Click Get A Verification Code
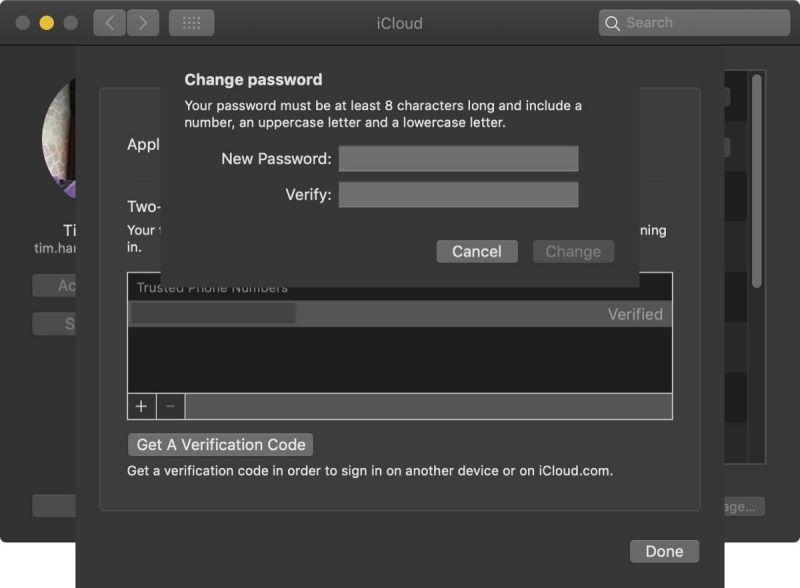Viewport: 800px width, 588px height. (220, 444)
